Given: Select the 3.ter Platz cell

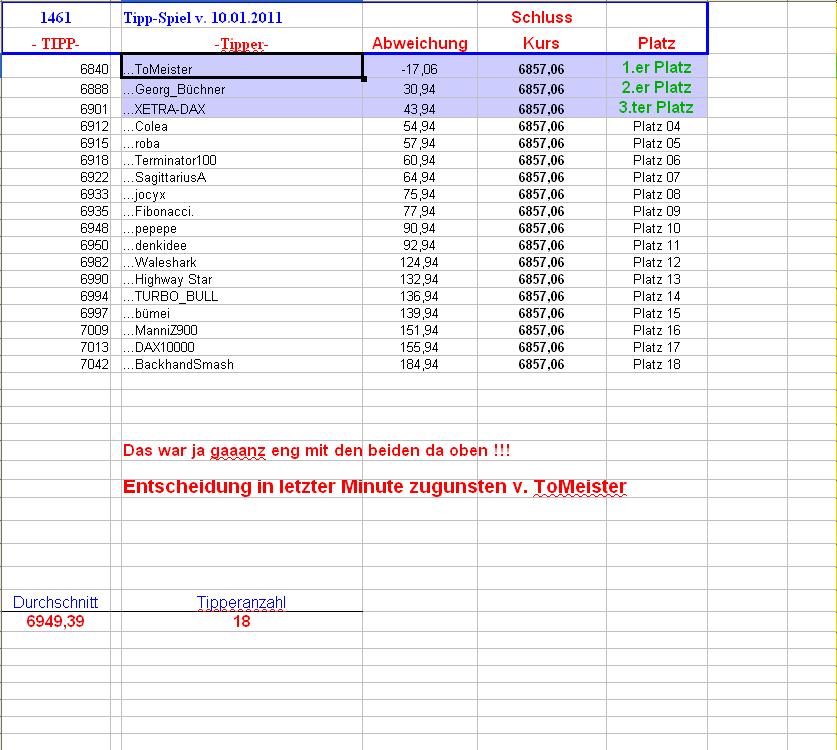Looking at the screenshot, I should [x=657, y=108].
